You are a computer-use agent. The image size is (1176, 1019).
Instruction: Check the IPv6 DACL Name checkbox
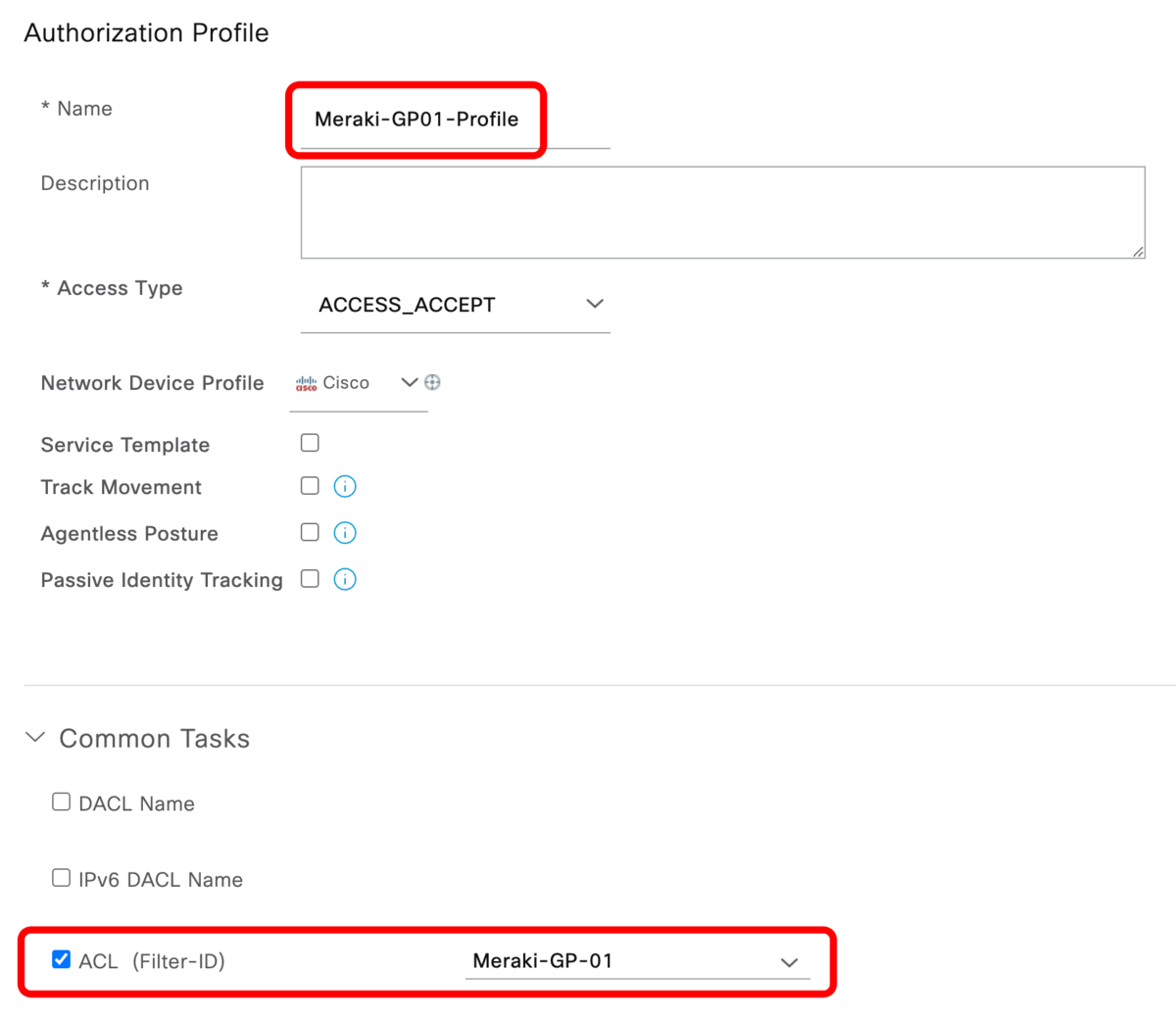pyautogui.click(x=61, y=878)
